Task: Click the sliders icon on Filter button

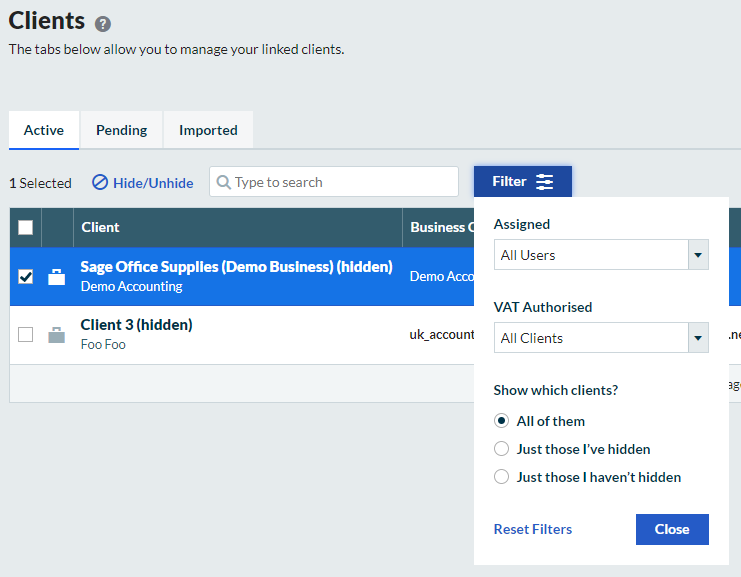Action: [x=545, y=182]
